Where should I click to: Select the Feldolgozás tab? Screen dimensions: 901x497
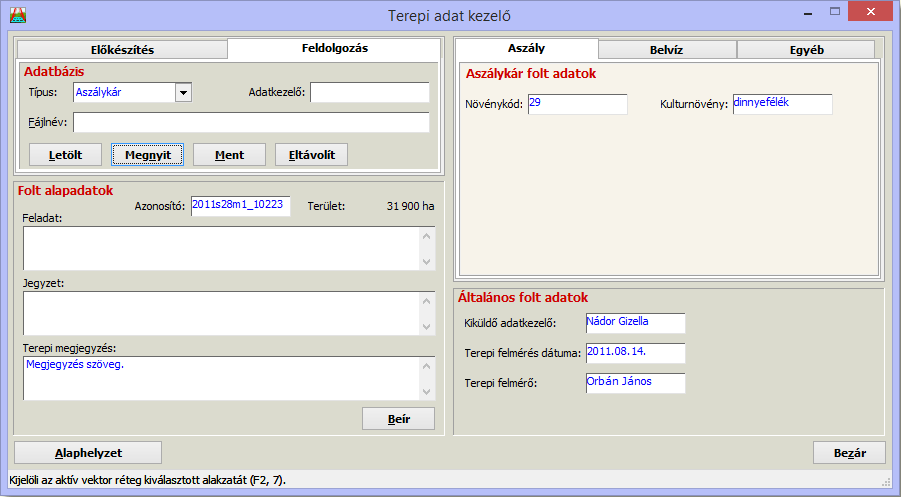[334, 48]
